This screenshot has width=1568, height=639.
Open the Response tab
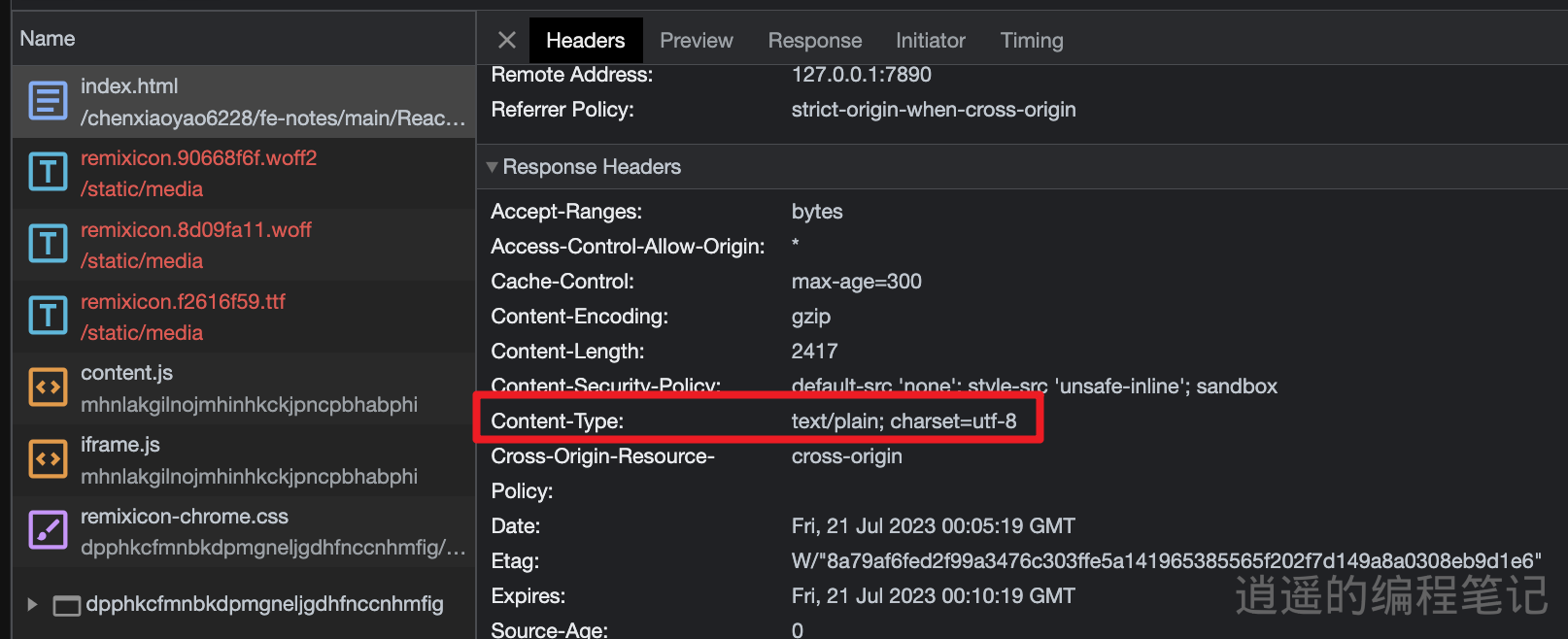(814, 41)
